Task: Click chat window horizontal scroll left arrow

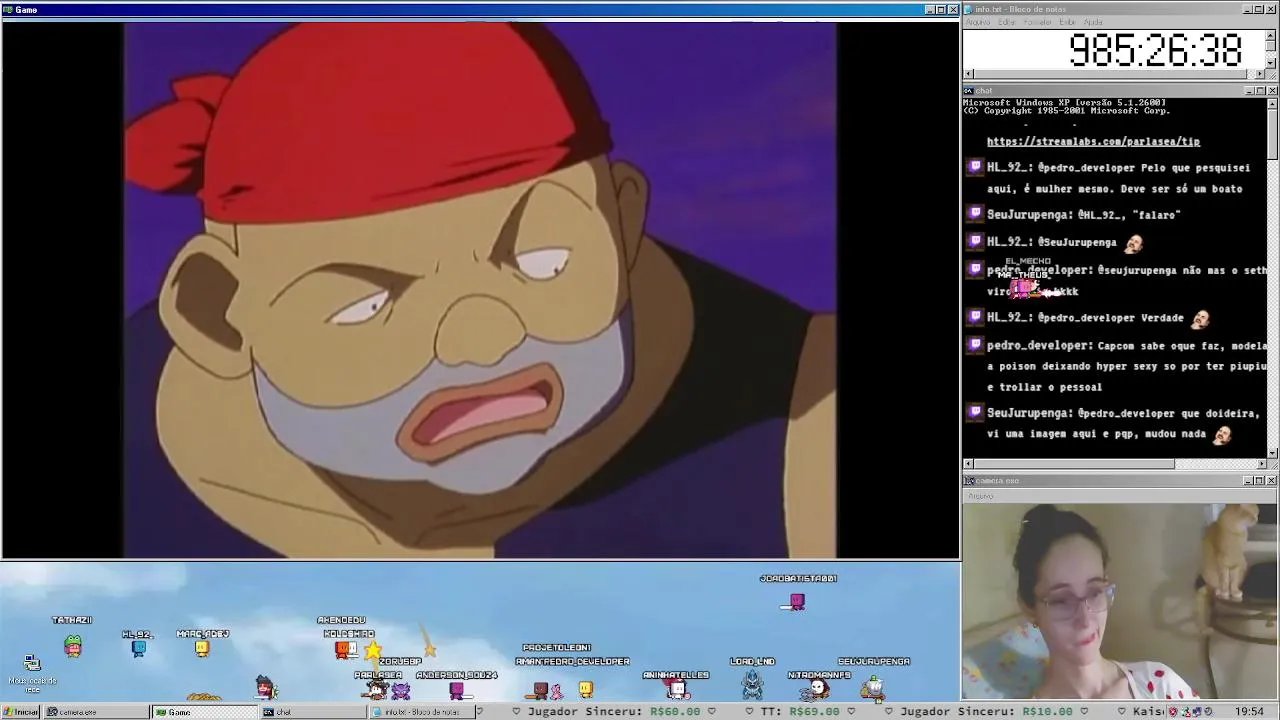Action: 968,464
